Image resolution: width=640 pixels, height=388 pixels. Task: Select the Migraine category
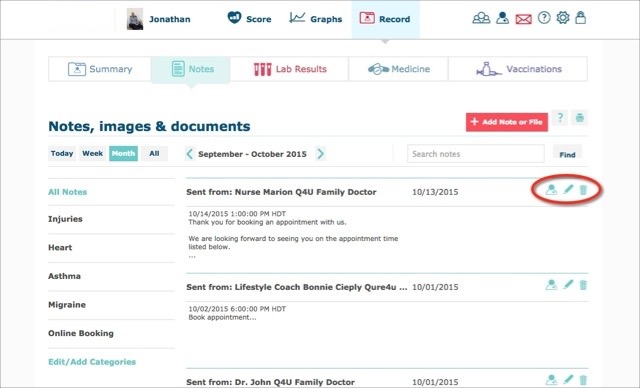tap(67, 304)
